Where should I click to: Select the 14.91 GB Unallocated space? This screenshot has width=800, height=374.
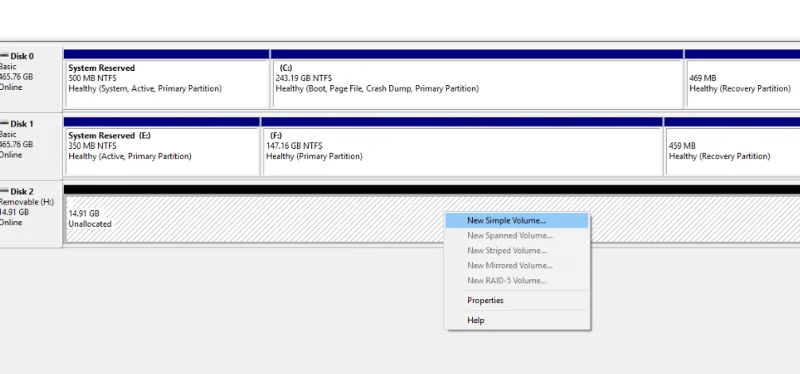432,215
